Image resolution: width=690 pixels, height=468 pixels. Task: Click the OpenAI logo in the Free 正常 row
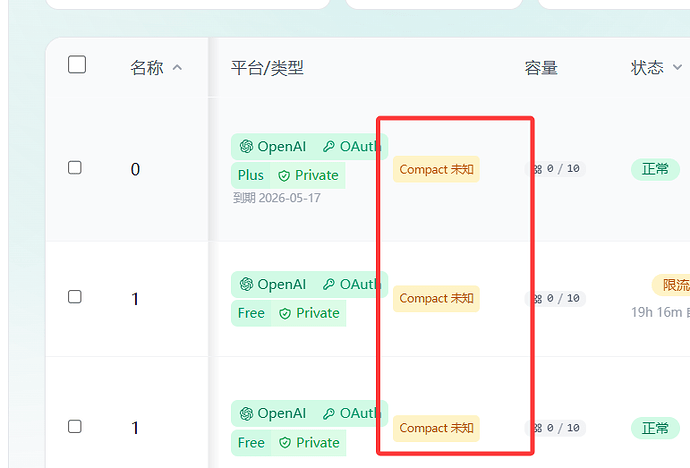tap(246, 413)
